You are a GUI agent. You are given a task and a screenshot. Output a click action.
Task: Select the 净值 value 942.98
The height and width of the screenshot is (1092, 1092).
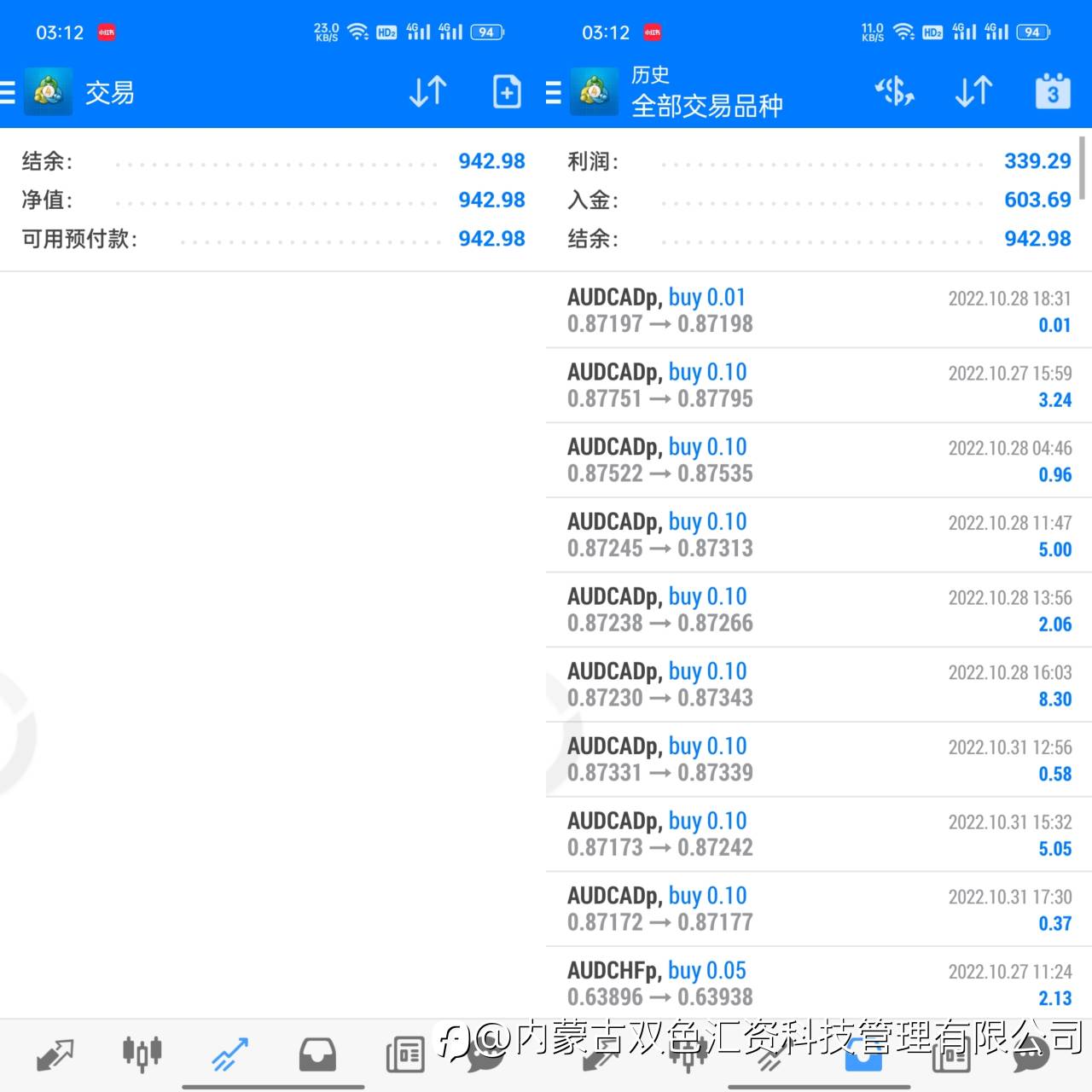point(492,200)
